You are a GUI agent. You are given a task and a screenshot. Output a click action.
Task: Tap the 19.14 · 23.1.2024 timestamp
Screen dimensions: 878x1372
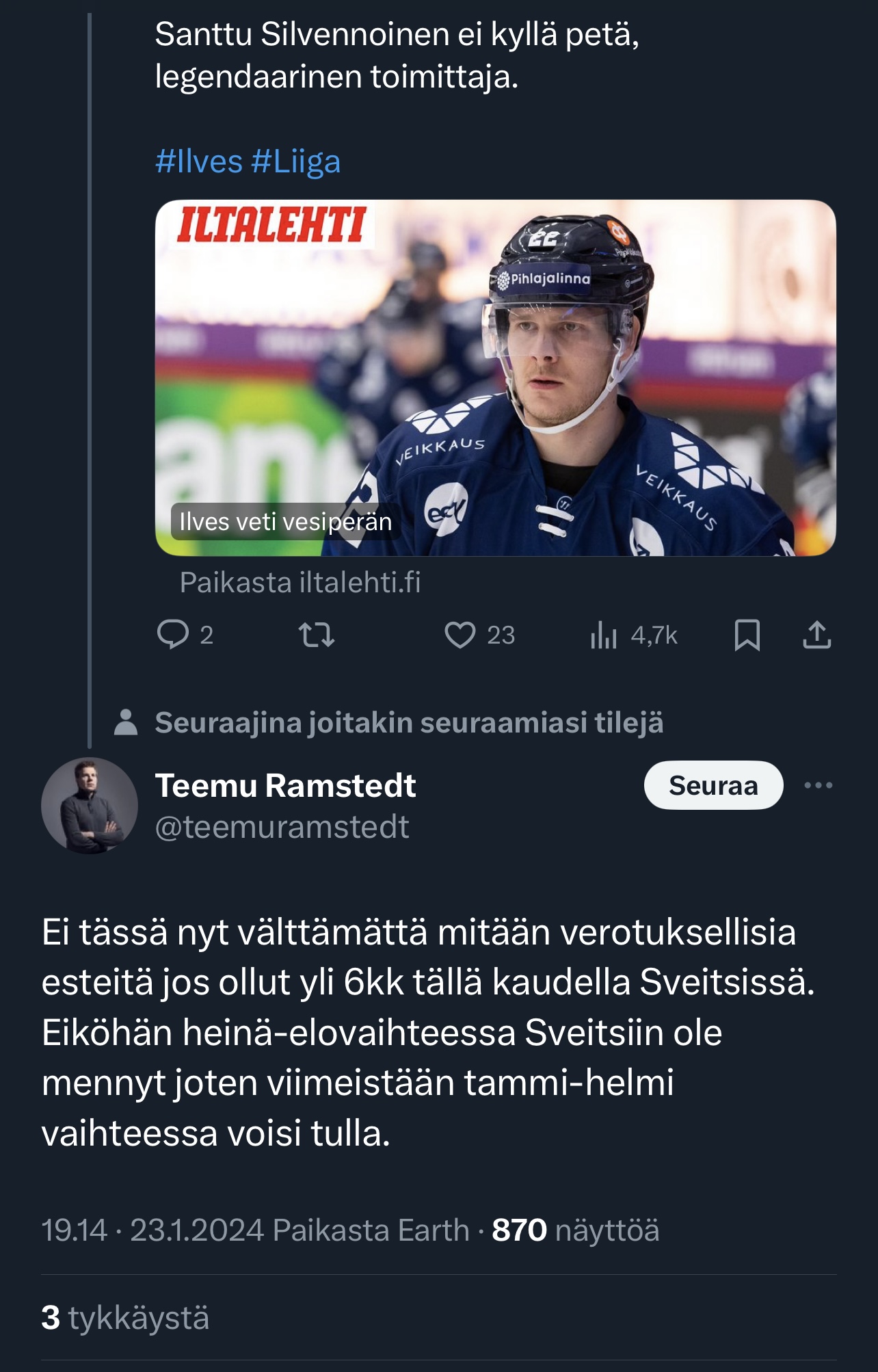click(x=152, y=1230)
